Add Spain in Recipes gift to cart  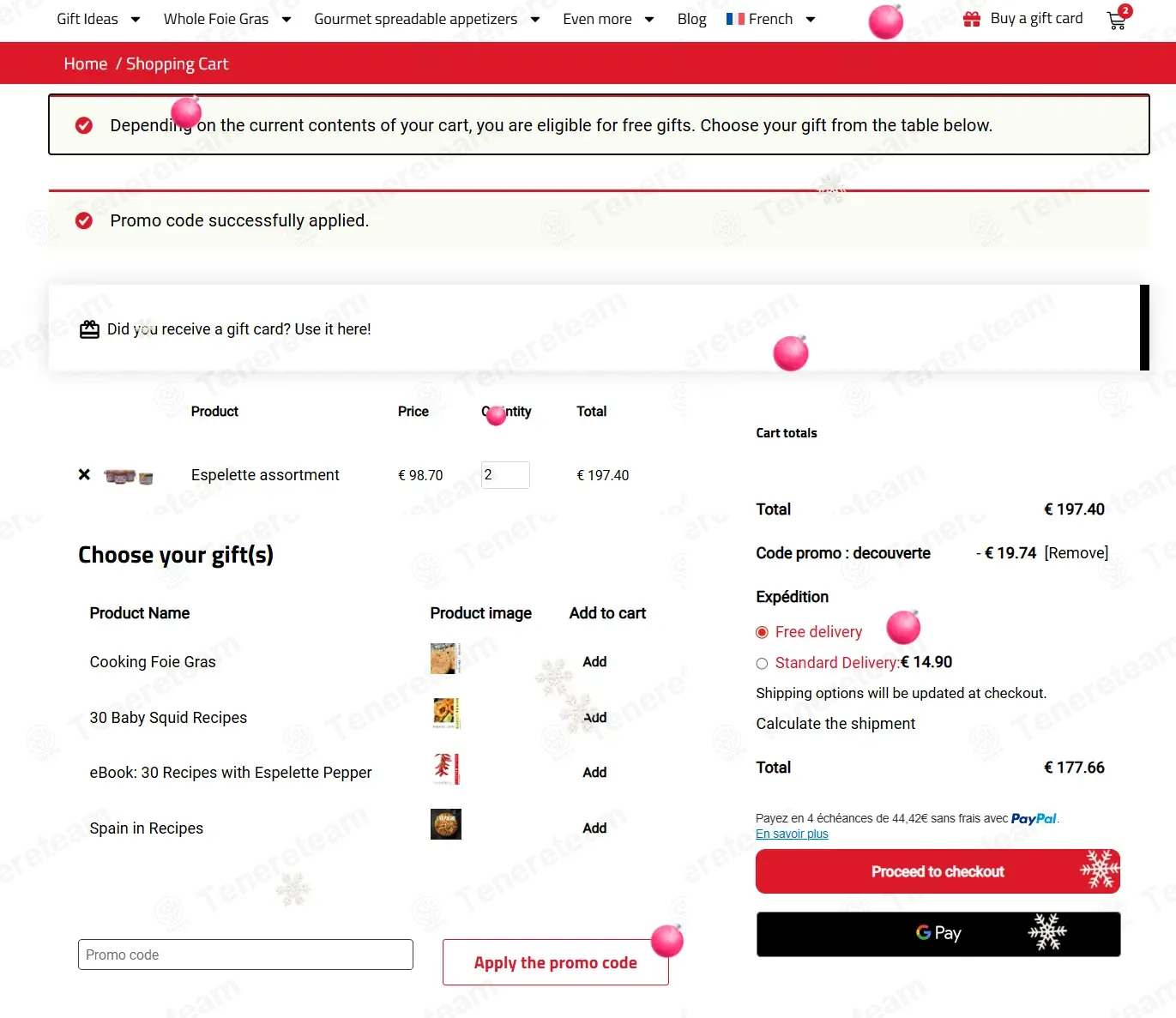coord(594,828)
